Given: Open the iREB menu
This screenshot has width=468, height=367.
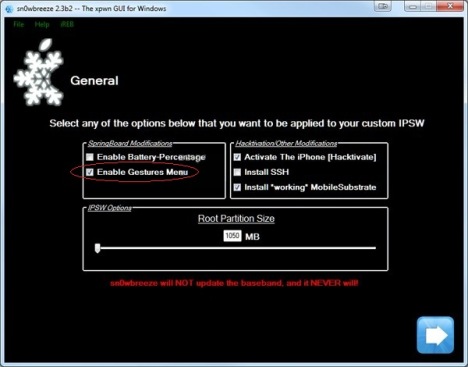Looking at the screenshot, I should [x=67, y=24].
